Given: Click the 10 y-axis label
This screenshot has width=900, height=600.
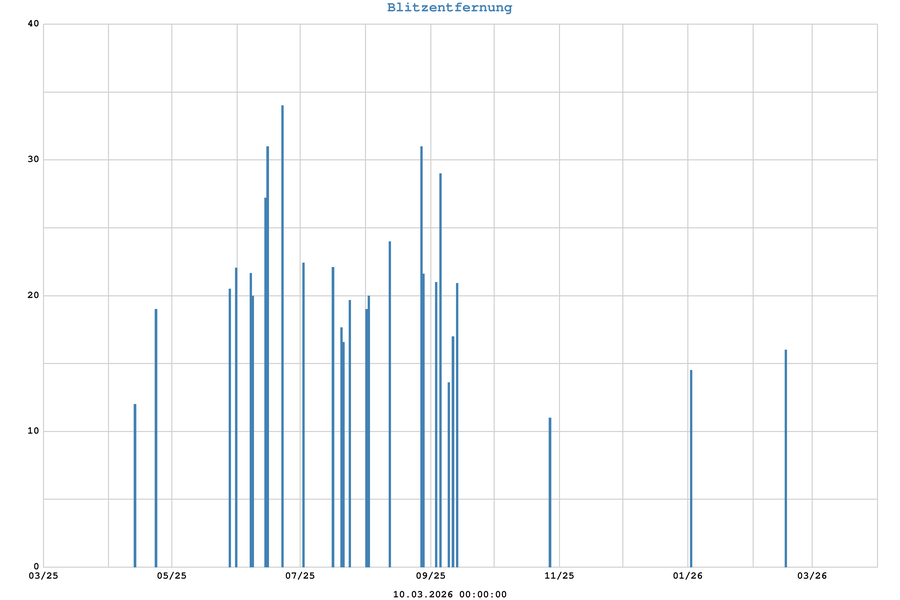Looking at the screenshot, I should click(x=33, y=431).
